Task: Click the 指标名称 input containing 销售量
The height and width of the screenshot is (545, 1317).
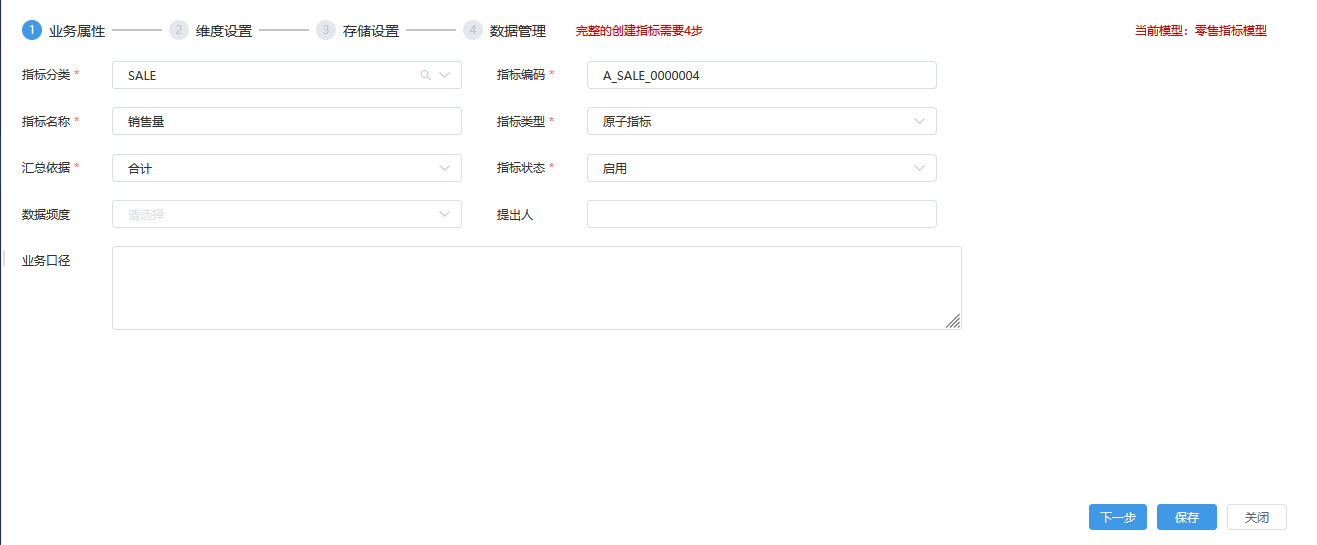Action: click(x=287, y=121)
